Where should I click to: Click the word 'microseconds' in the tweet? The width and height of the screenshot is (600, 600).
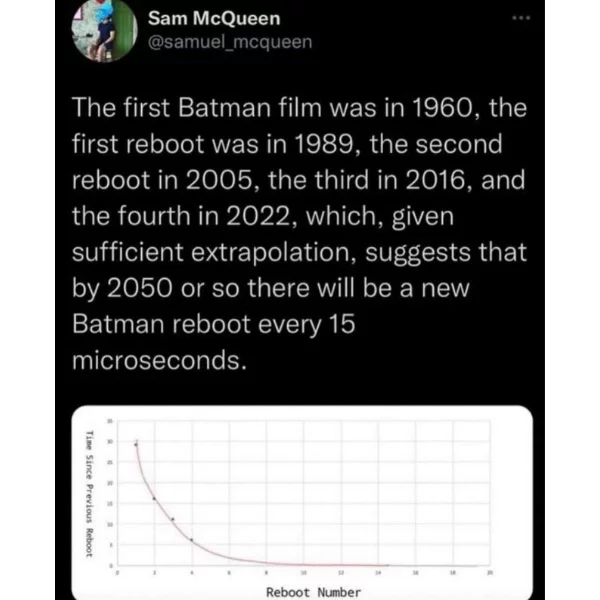tap(157, 360)
